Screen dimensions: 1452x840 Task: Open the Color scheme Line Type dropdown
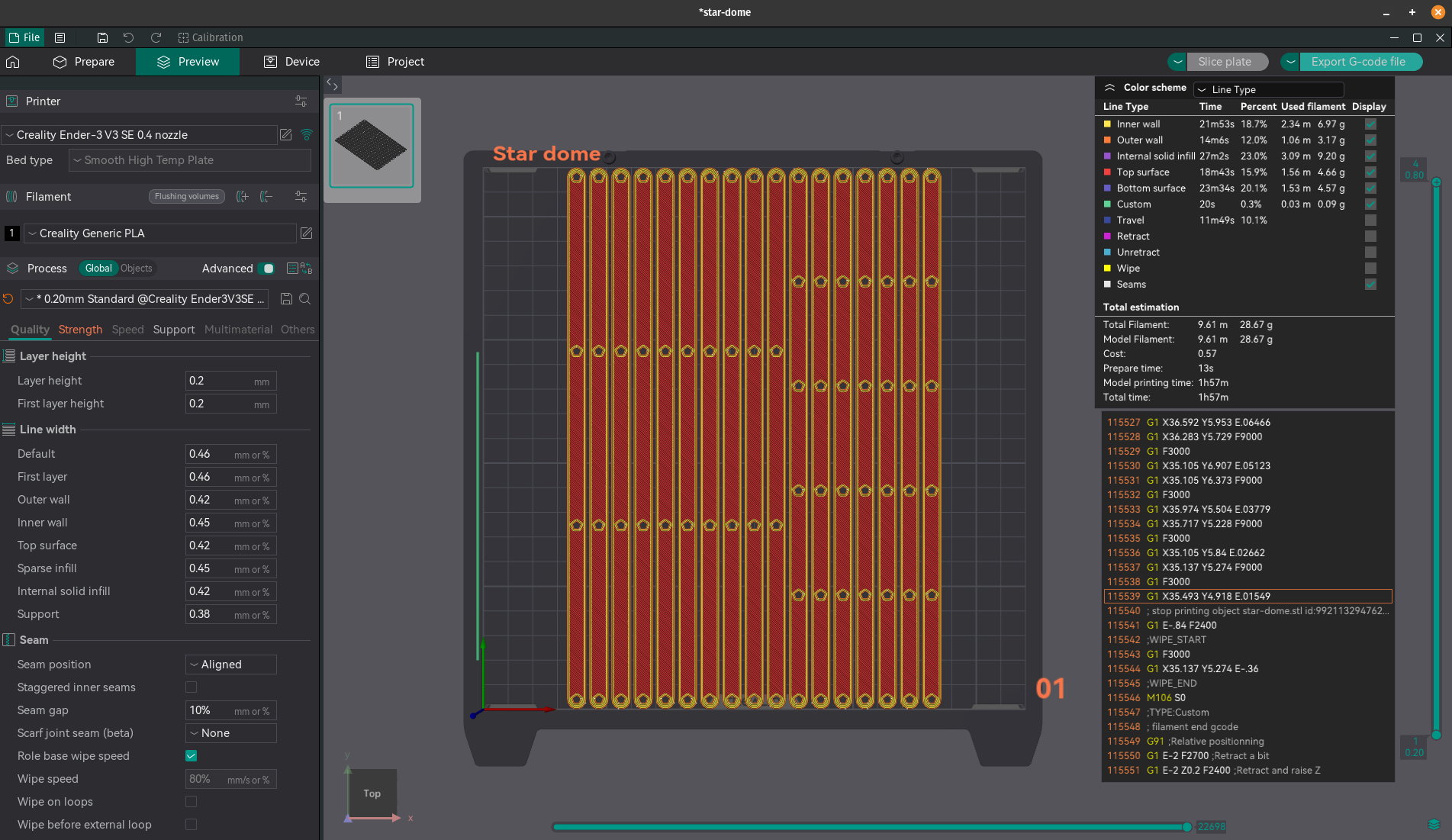pyautogui.click(x=1268, y=89)
